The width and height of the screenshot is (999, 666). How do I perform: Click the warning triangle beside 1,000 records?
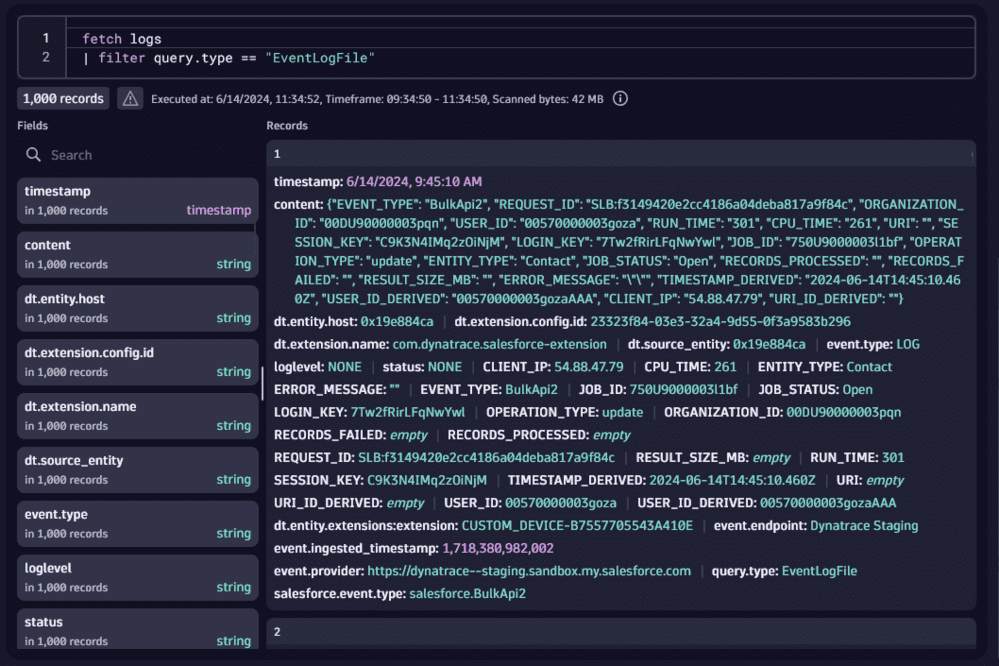click(130, 99)
